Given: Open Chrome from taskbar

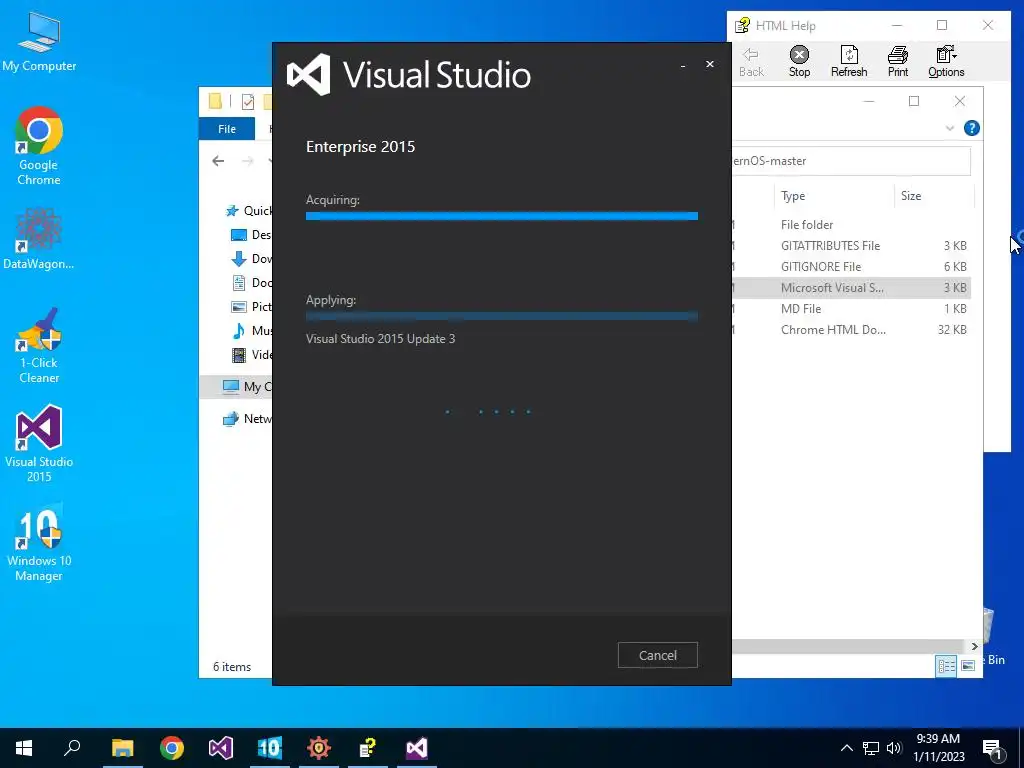Looking at the screenshot, I should (172, 748).
